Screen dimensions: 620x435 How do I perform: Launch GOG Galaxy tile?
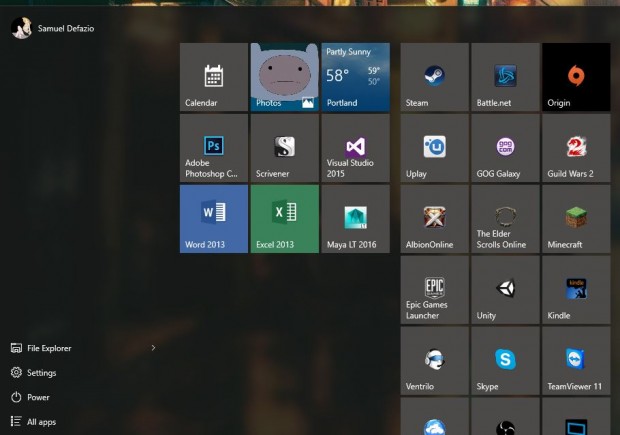coord(505,148)
